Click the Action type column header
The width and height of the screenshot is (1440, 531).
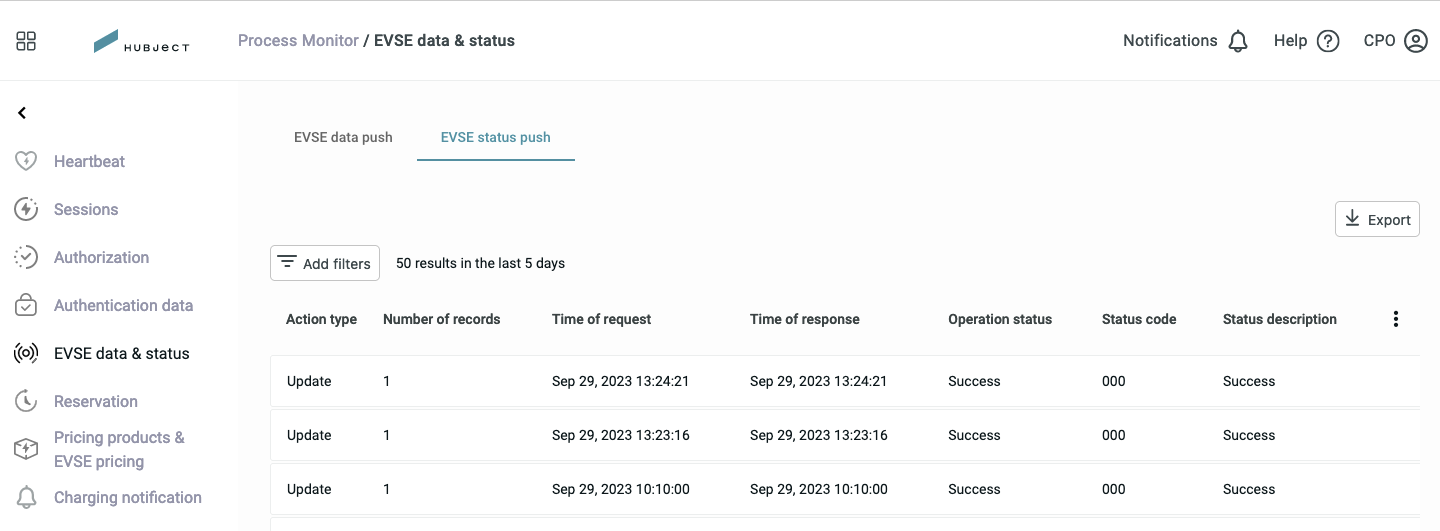pos(321,319)
